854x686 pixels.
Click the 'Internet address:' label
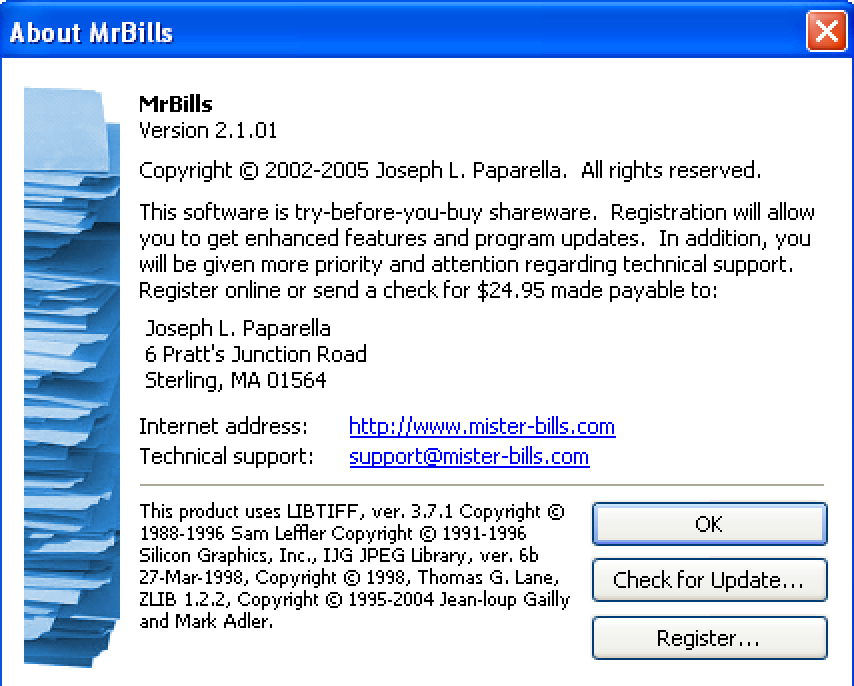[223, 426]
